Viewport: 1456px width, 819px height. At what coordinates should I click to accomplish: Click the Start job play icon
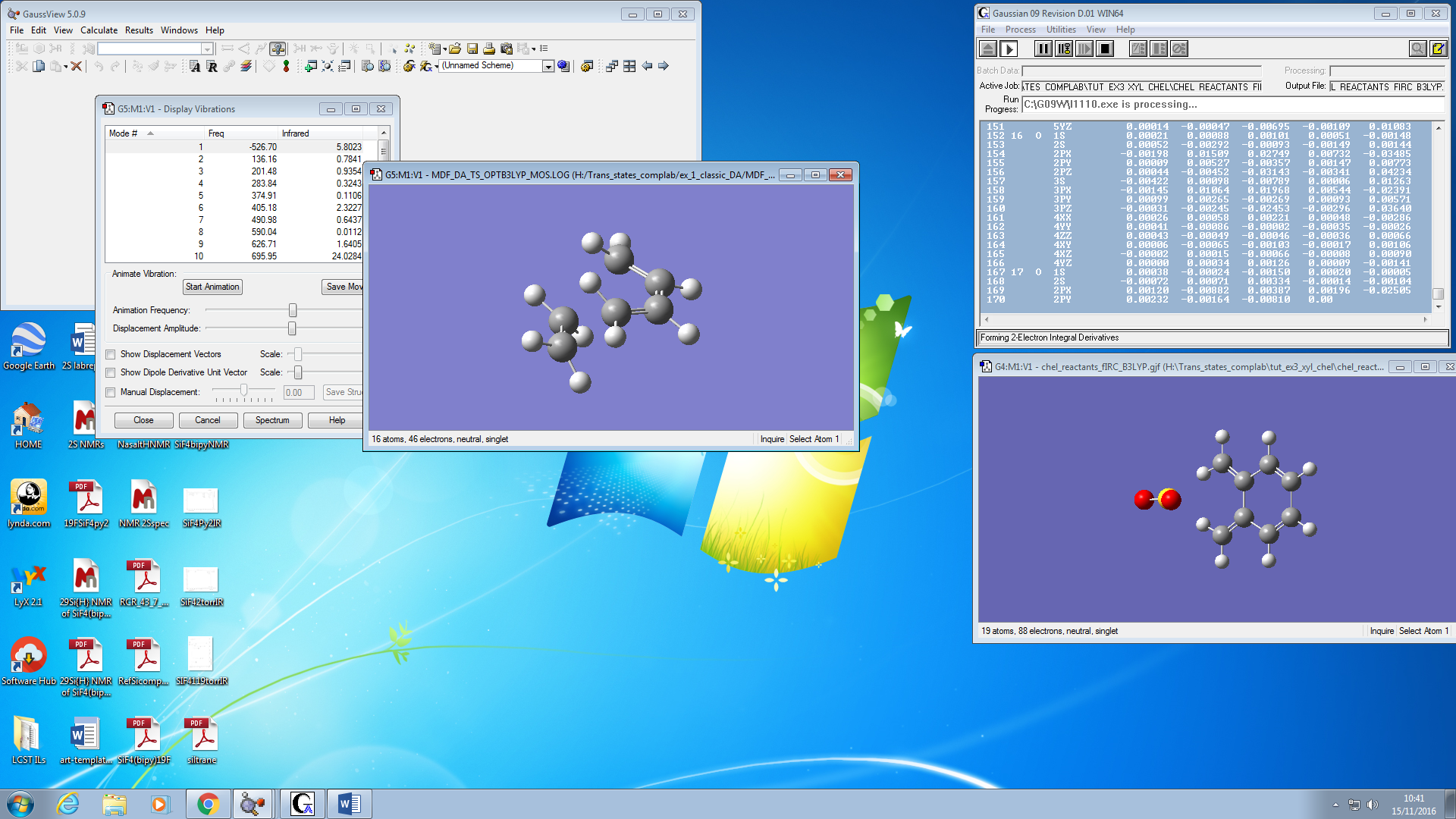tap(1009, 49)
